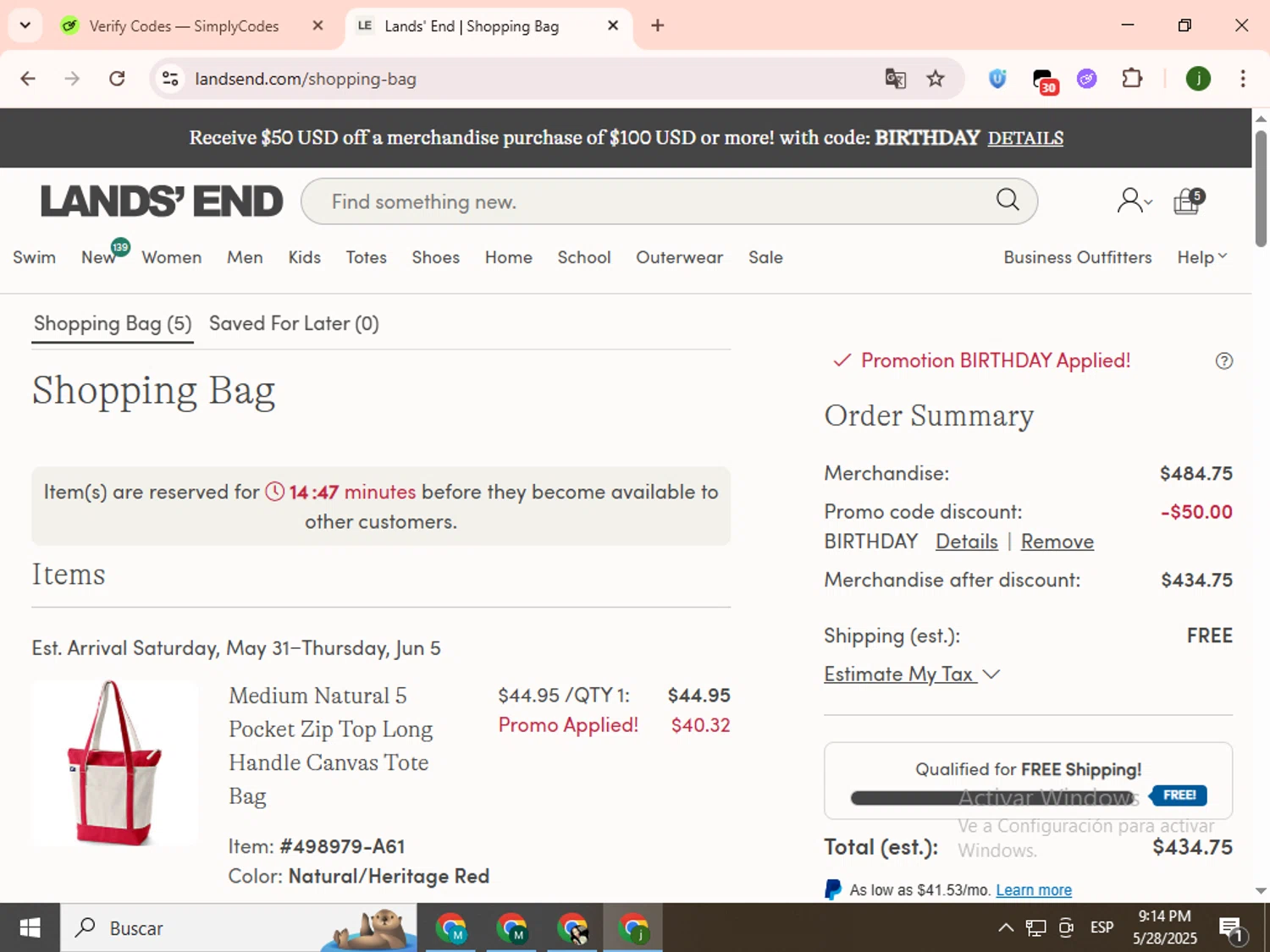
Task: Expand the Help menu
Action: (1201, 257)
